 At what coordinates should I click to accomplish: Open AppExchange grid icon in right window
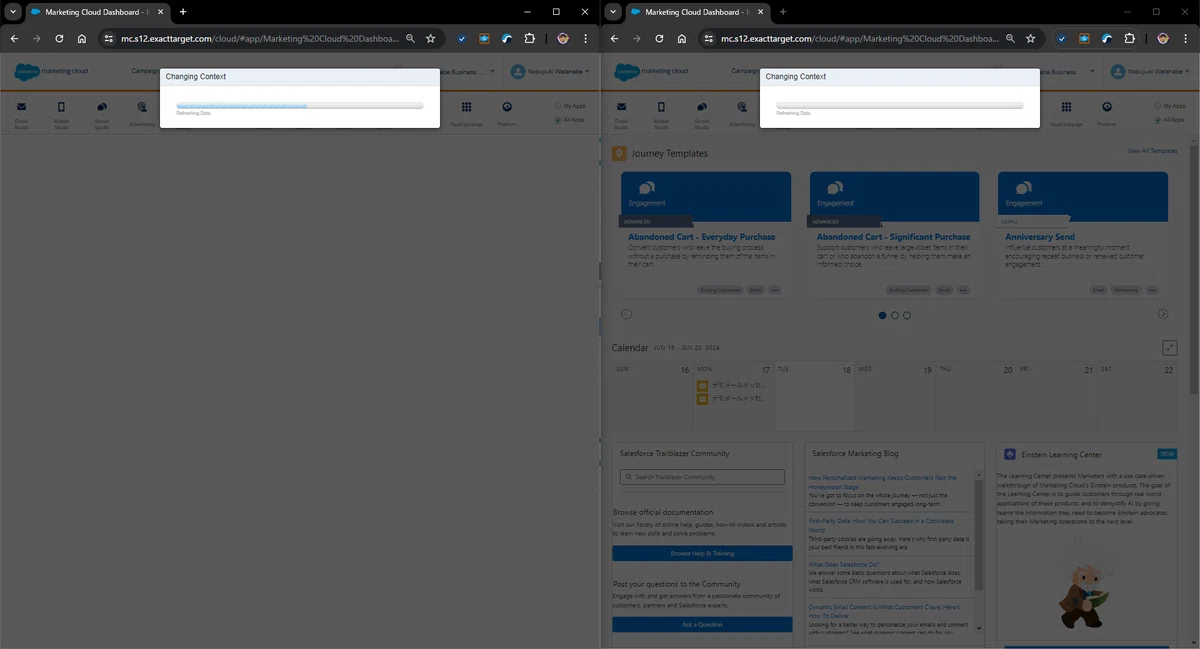(1067, 107)
